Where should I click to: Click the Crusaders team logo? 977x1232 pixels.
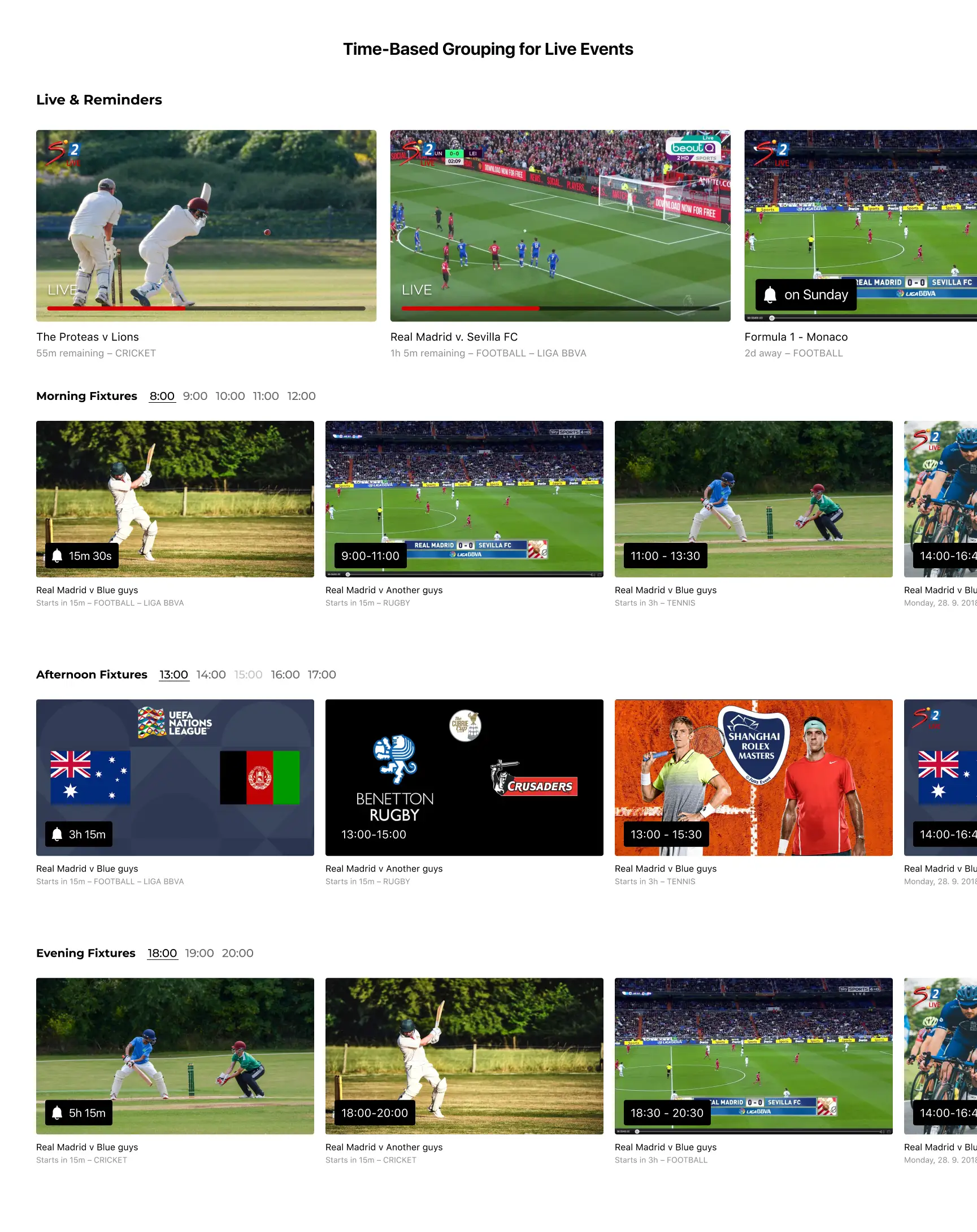tap(534, 780)
